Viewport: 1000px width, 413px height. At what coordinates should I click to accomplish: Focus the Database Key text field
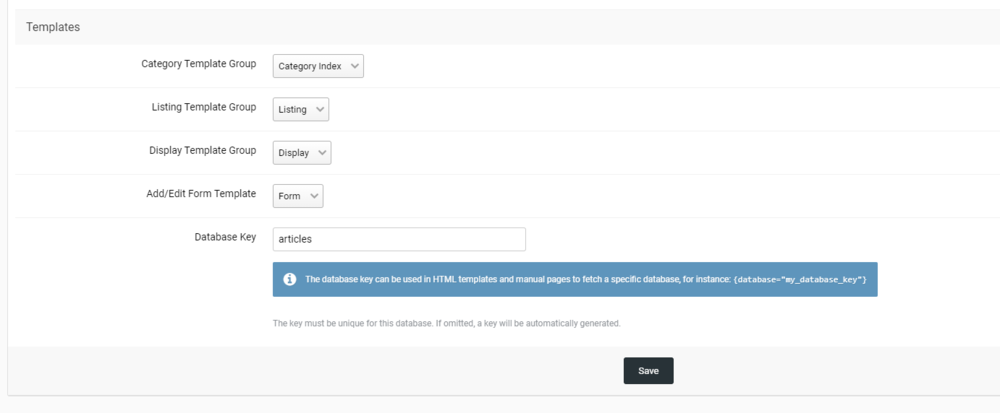399,240
